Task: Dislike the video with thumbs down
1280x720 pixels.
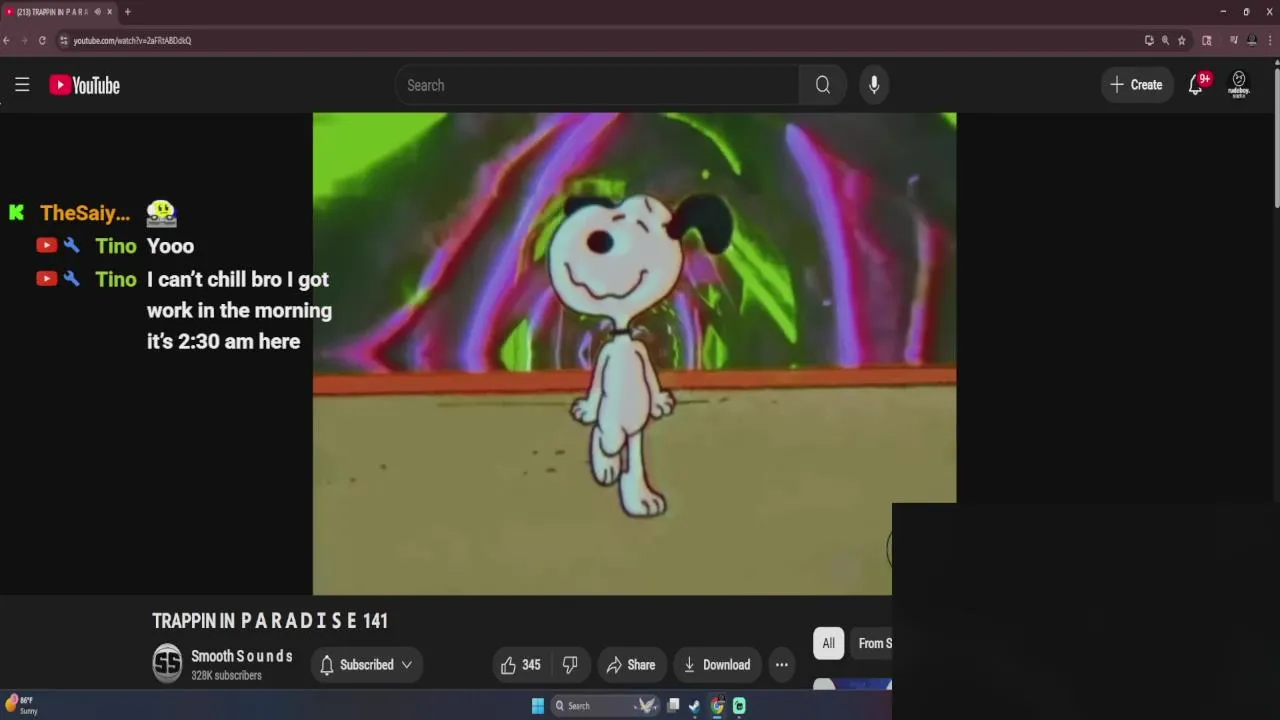Action: point(570,665)
